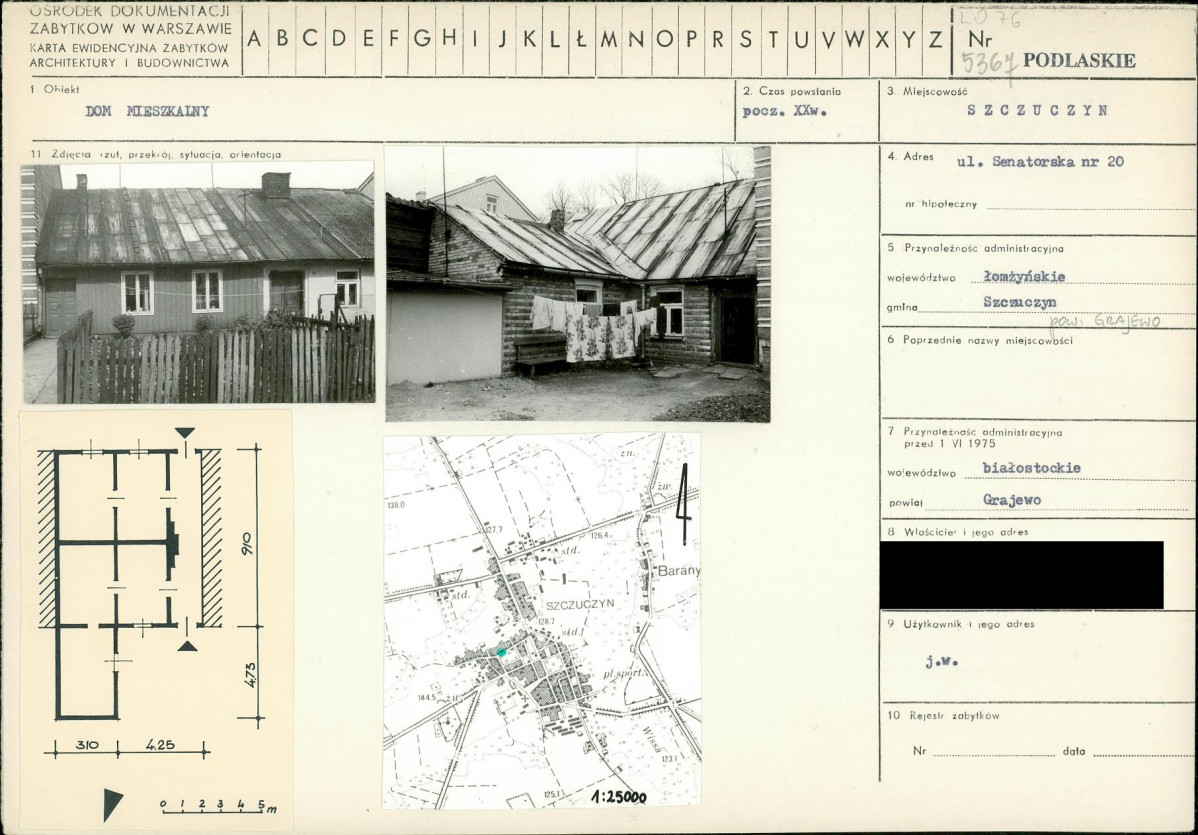The image size is (1198, 835).
Task: Click the top entrance triangle on floor plan
Action: [x=185, y=433]
